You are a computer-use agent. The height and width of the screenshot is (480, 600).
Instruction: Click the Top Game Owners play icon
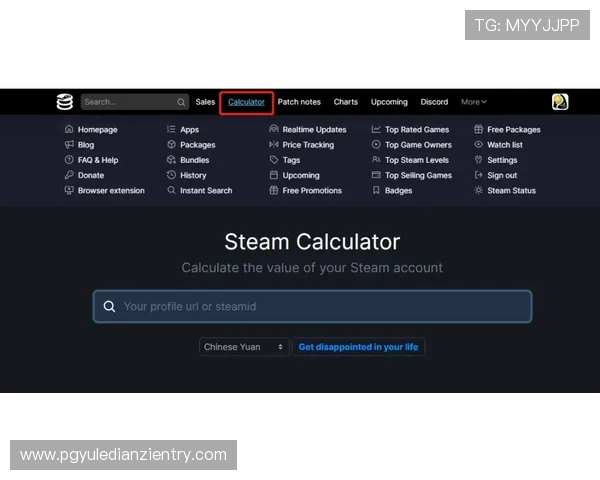click(x=376, y=144)
